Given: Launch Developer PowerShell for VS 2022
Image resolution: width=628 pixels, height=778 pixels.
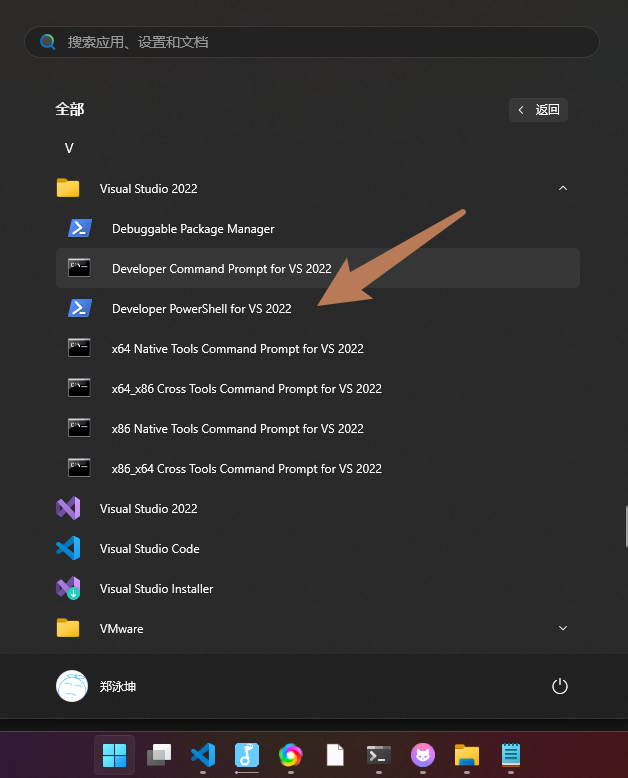Looking at the screenshot, I should point(201,309).
